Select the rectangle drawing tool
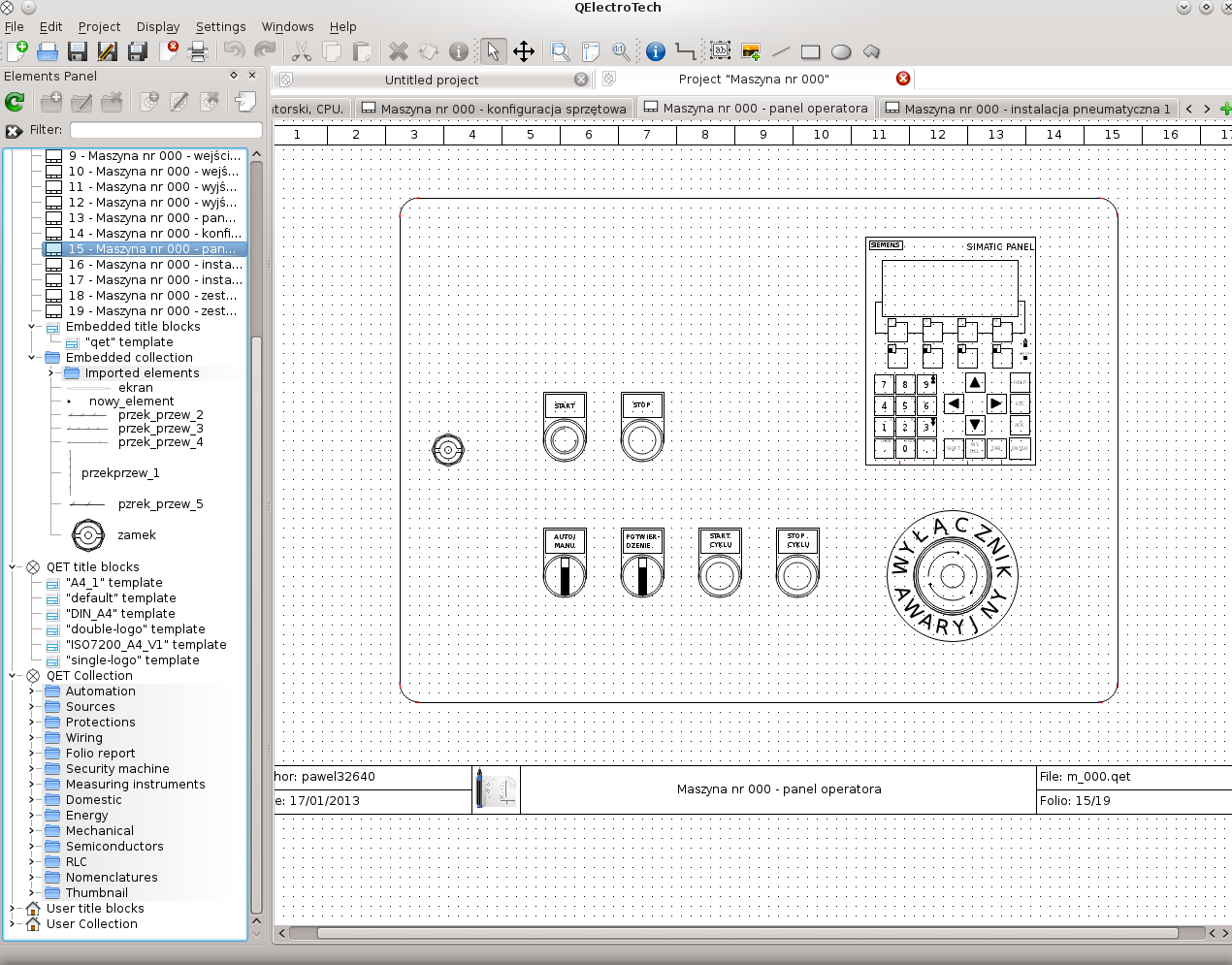The height and width of the screenshot is (965, 1232). [810, 51]
